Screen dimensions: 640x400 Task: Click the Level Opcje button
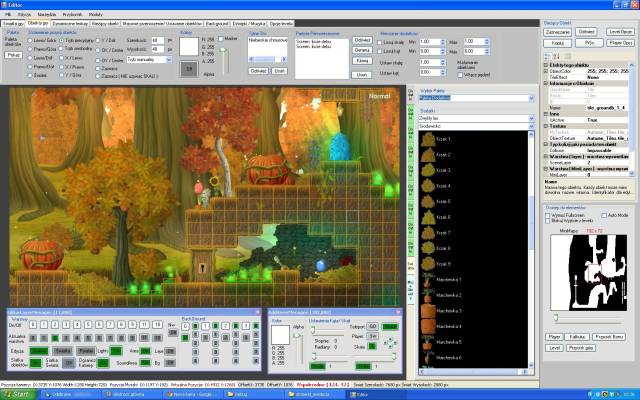point(620,32)
